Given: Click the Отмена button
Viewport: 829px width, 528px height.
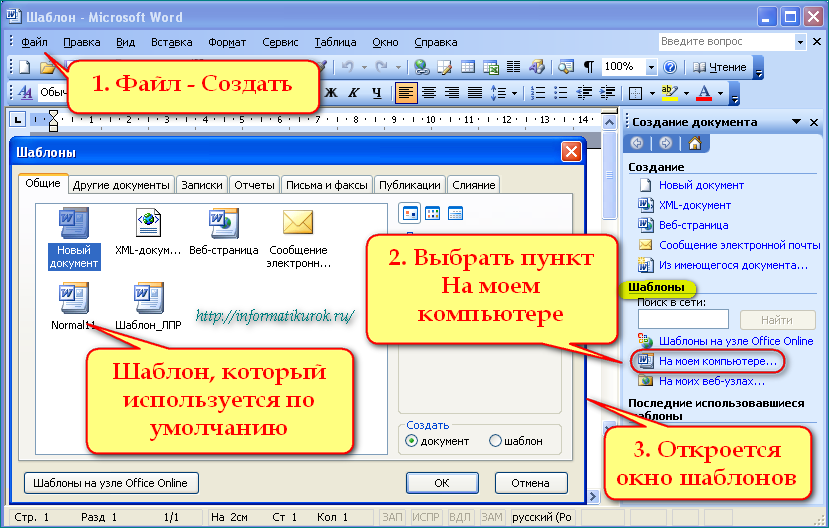Looking at the screenshot, I should [x=530, y=483].
